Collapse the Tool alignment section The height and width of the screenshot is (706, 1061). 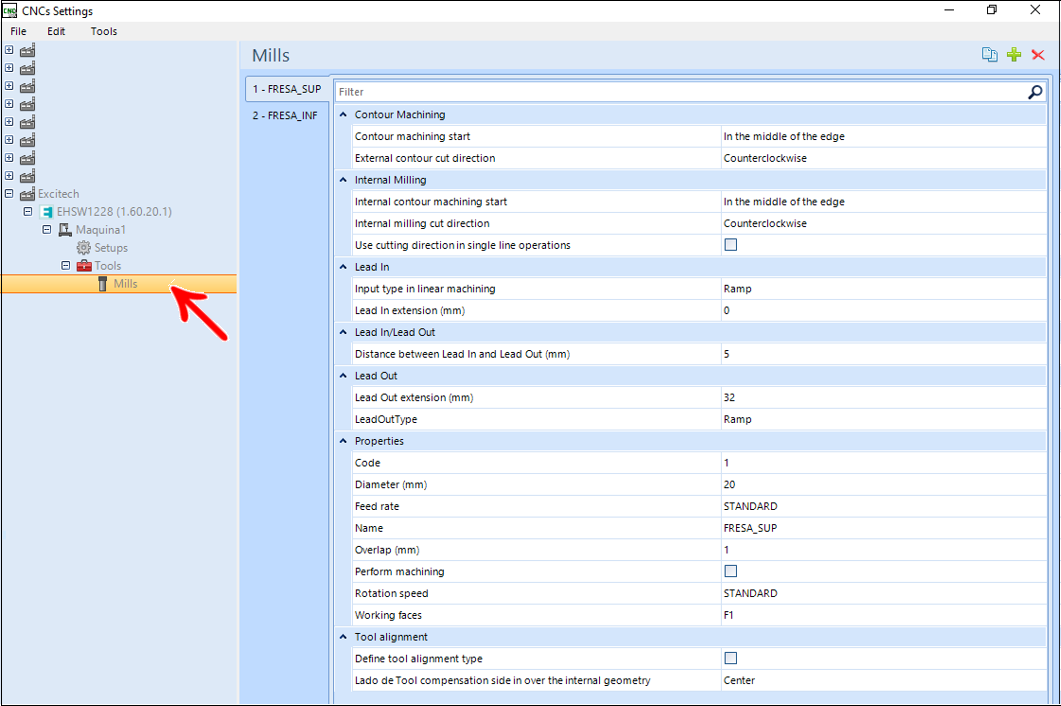tap(343, 637)
